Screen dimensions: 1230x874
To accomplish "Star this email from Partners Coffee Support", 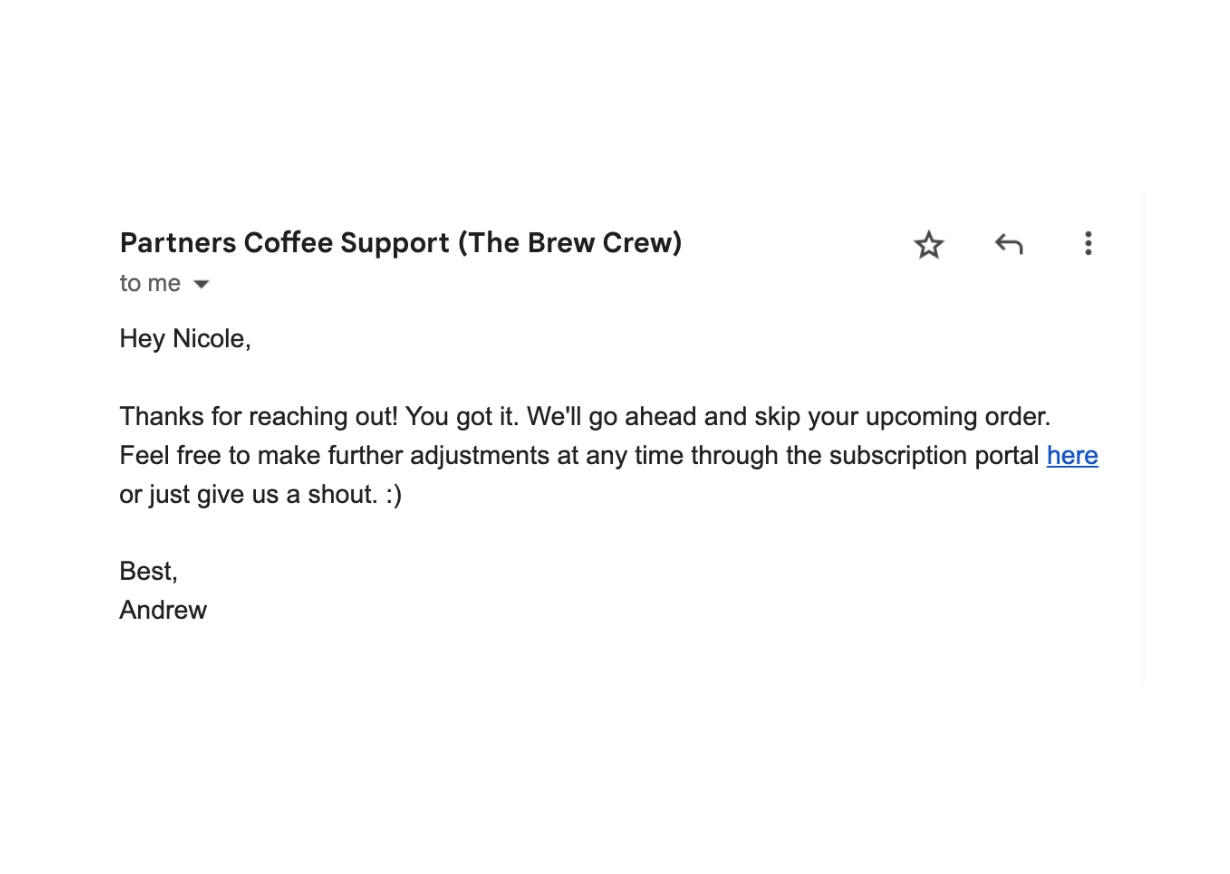I will point(929,244).
